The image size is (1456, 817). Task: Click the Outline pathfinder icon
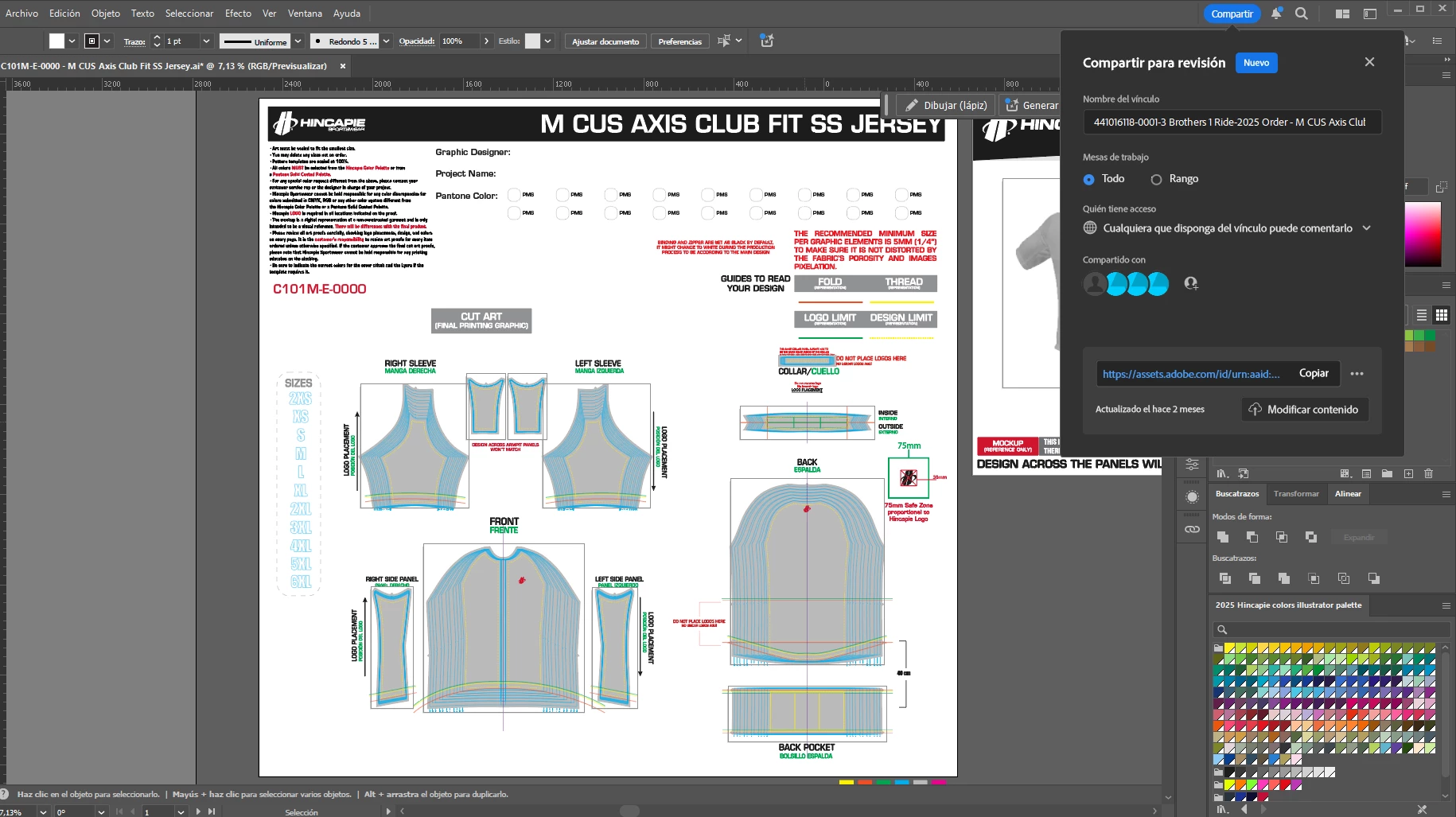click(1344, 578)
